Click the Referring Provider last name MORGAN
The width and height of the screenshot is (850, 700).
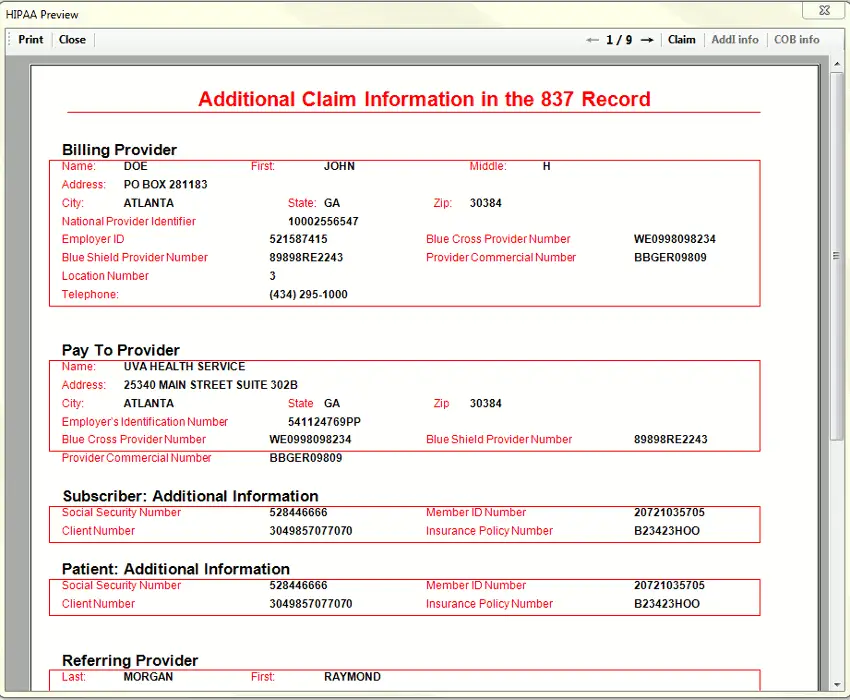(x=148, y=677)
